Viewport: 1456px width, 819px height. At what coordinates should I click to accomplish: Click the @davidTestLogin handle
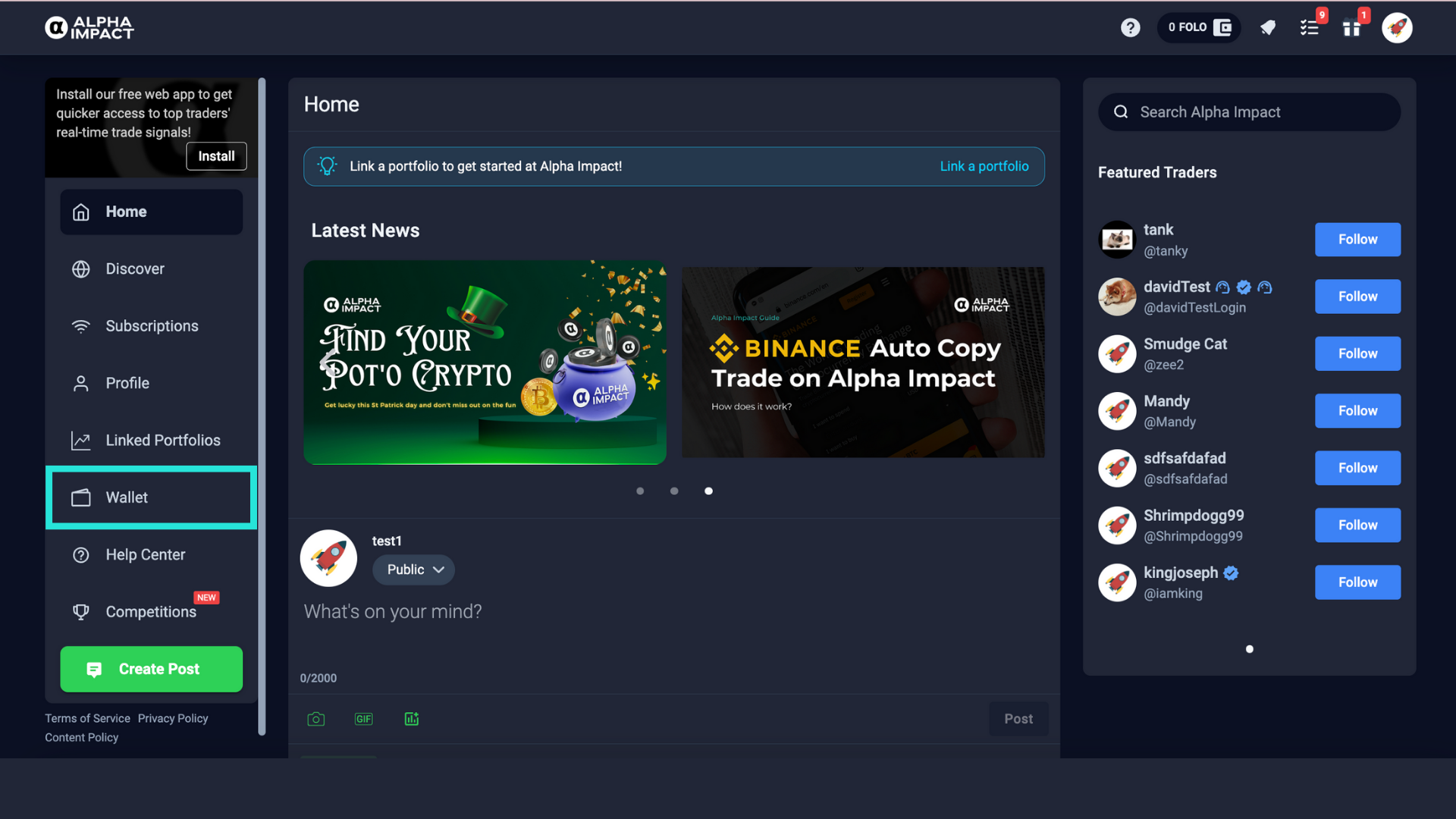tap(1194, 308)
